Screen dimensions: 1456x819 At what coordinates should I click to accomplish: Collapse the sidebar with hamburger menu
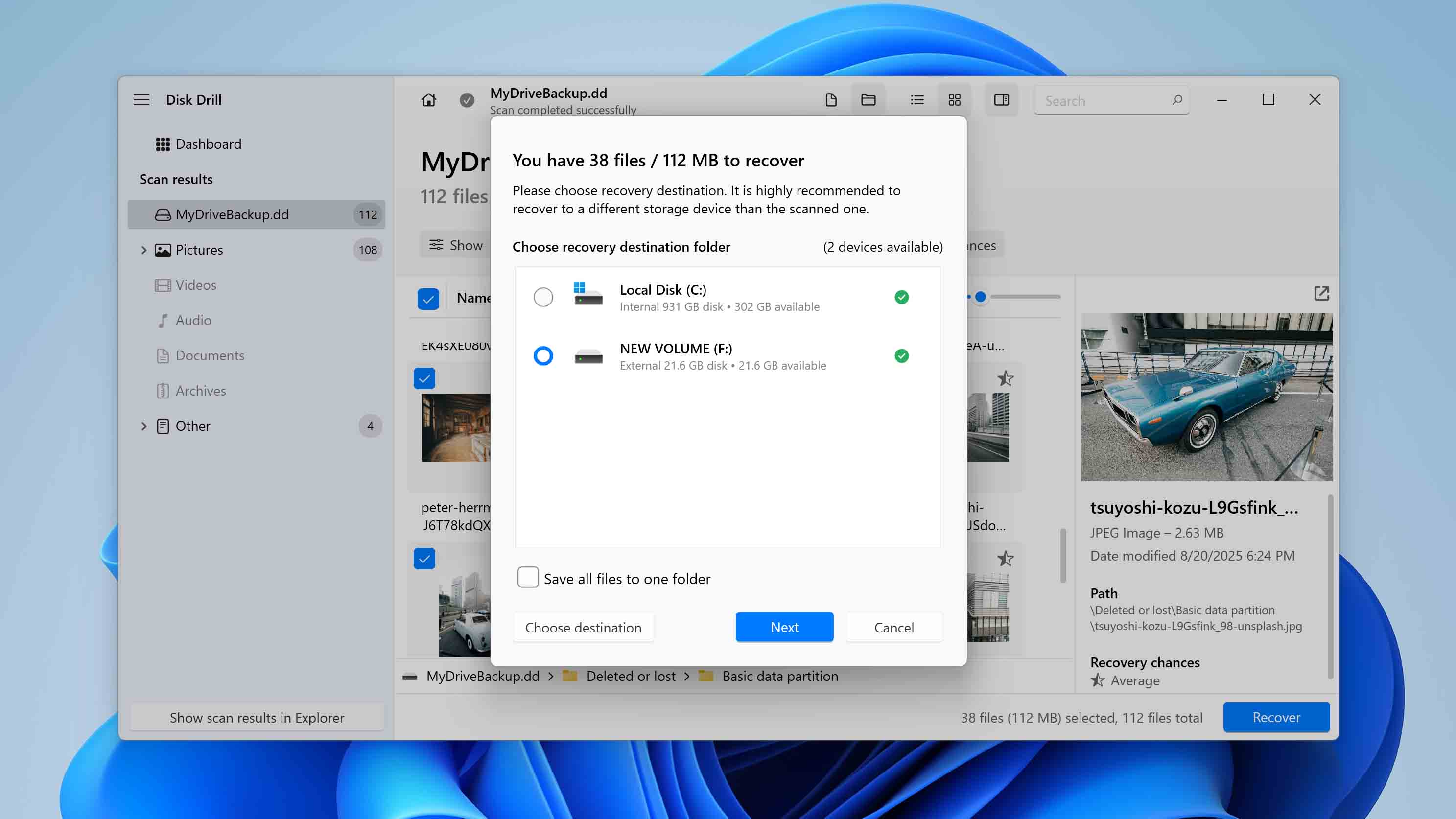(x=141, y=99)
